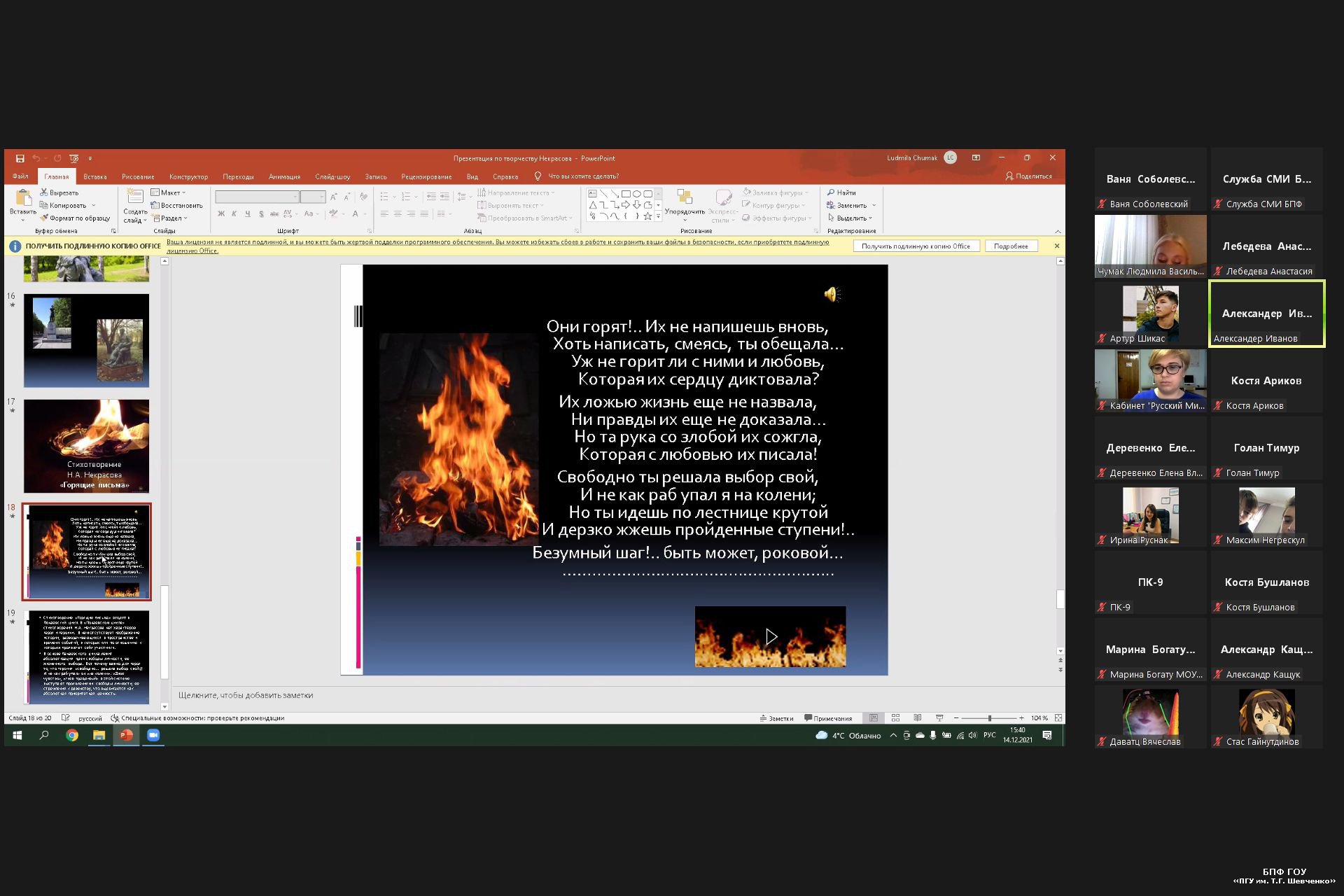Click the Подробнее button in license bar

tap(1011, 246)
